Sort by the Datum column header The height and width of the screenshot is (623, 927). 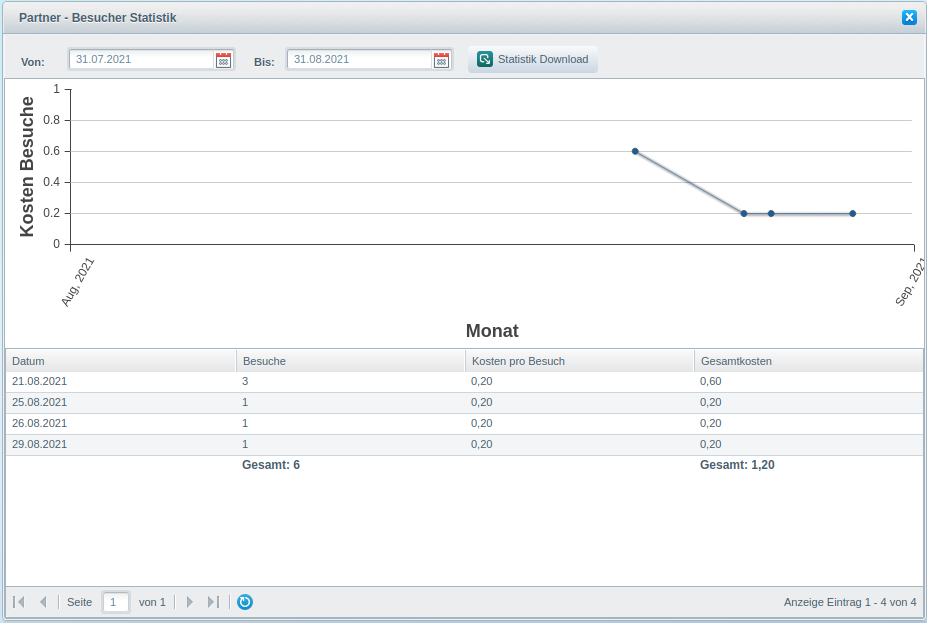coord(120,361)
